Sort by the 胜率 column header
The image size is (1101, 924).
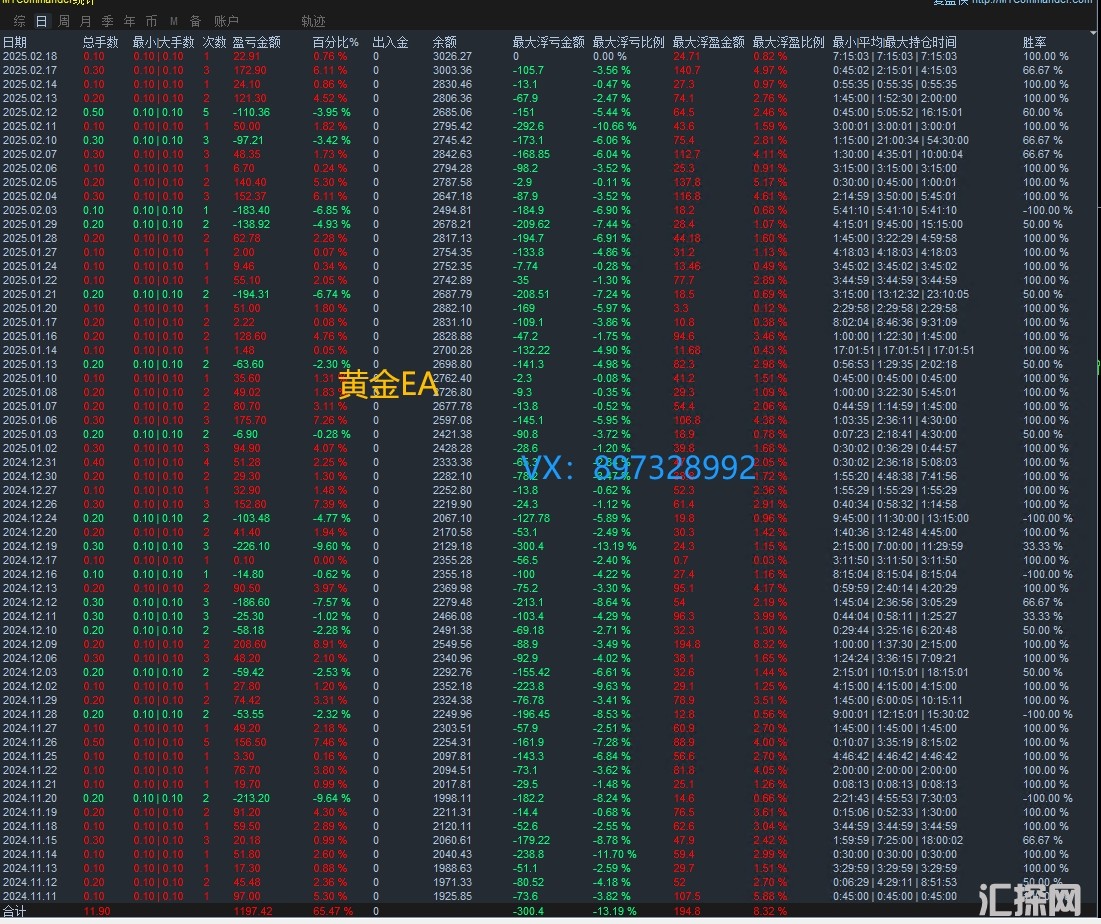click(x=1034, y=42)
